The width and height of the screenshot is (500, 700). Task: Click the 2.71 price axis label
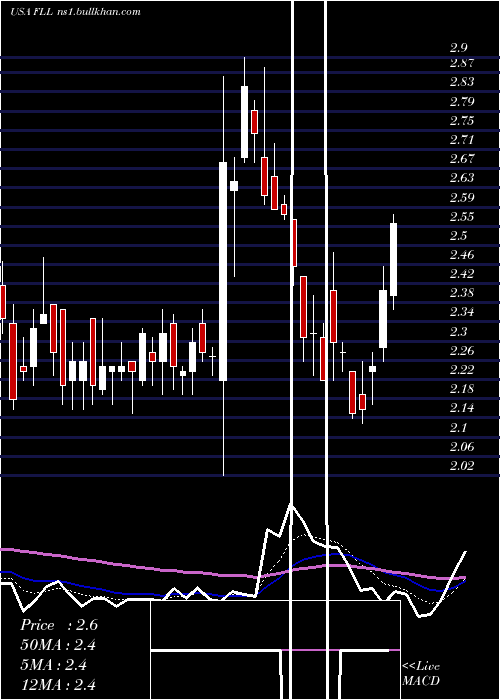click(x=462, y=140)
